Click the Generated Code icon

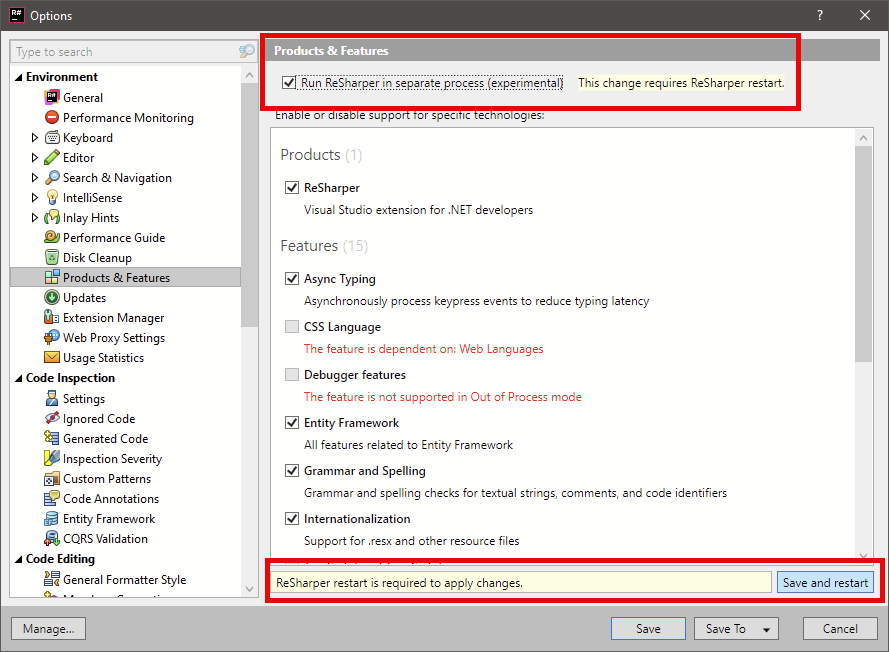[x=52, y=438]
